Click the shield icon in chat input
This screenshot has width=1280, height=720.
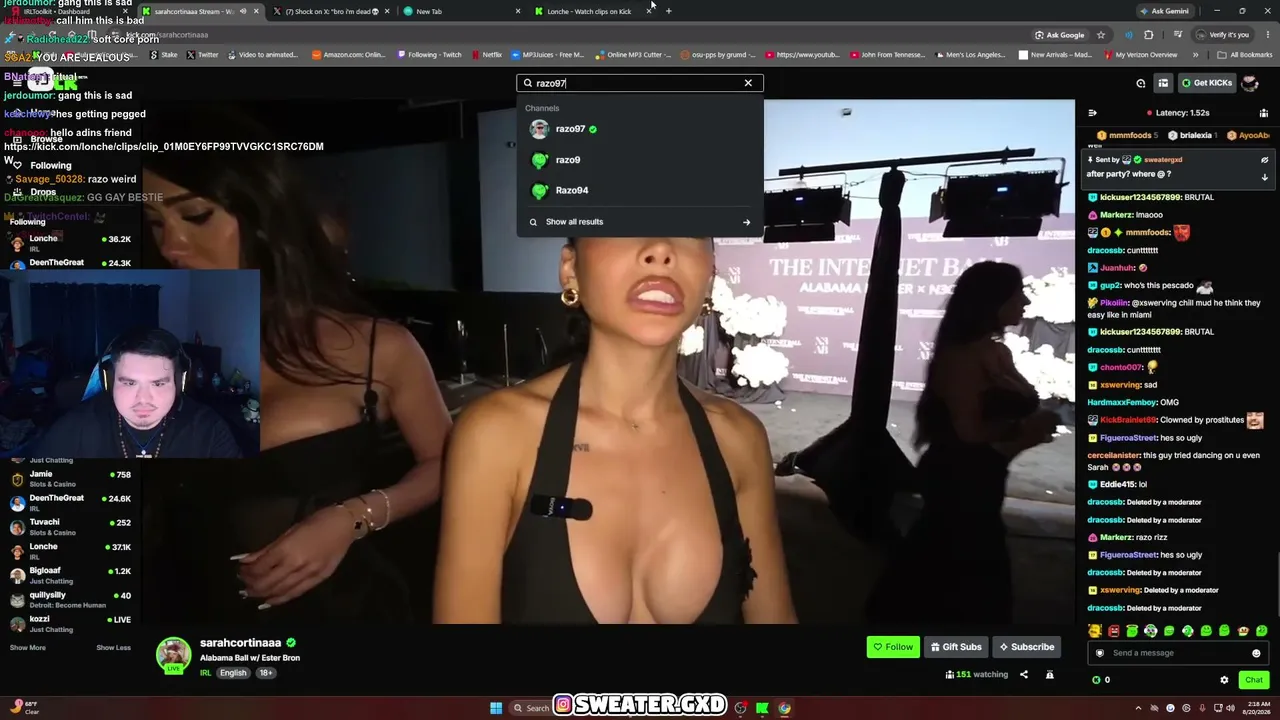1099,653
